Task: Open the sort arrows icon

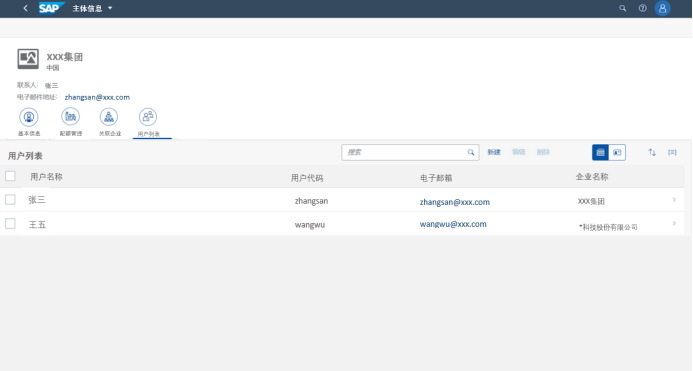Action: tap(652, 153)
